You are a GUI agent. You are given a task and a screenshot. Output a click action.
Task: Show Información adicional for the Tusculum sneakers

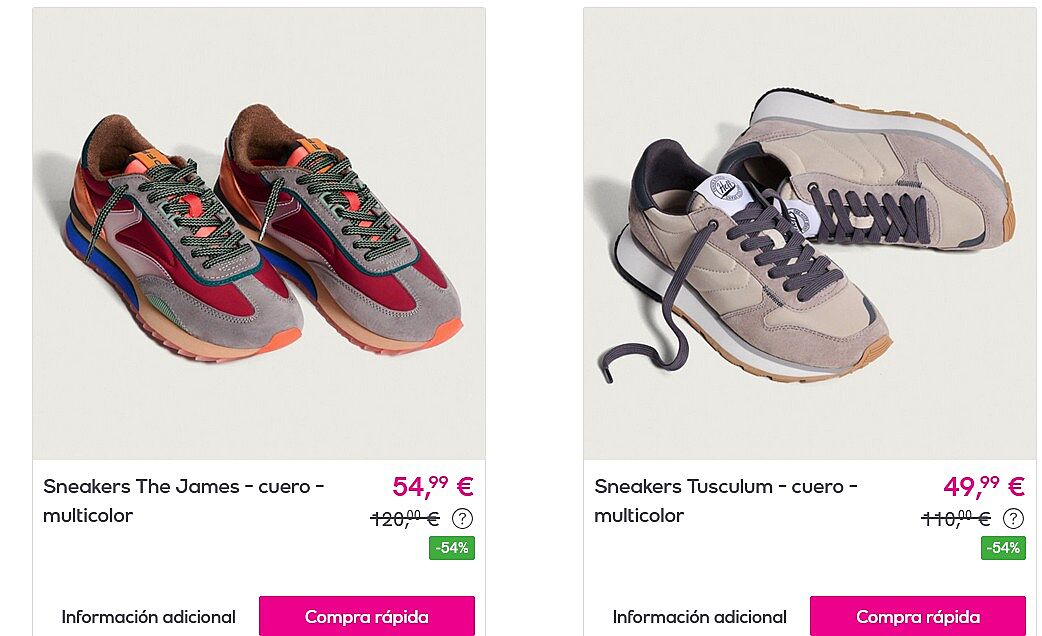tap(699, 617)
